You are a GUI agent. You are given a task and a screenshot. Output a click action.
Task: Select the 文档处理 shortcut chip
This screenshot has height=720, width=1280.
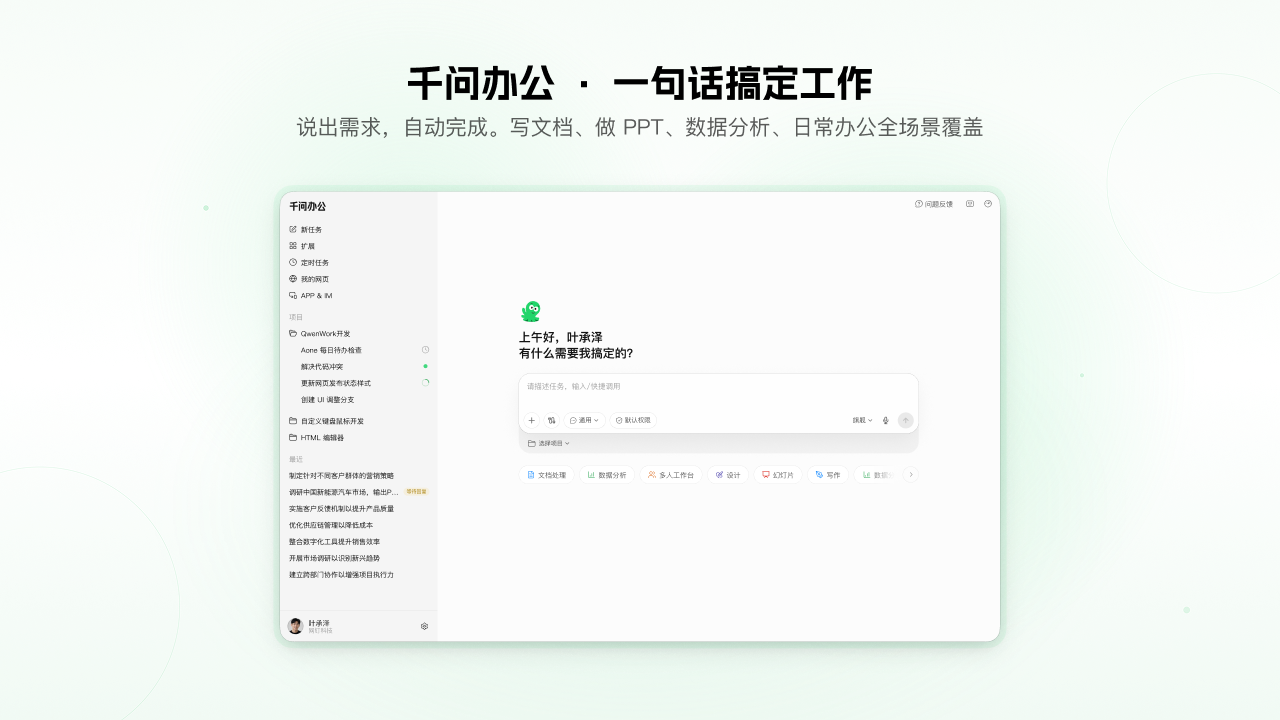[x=546, y=475]
